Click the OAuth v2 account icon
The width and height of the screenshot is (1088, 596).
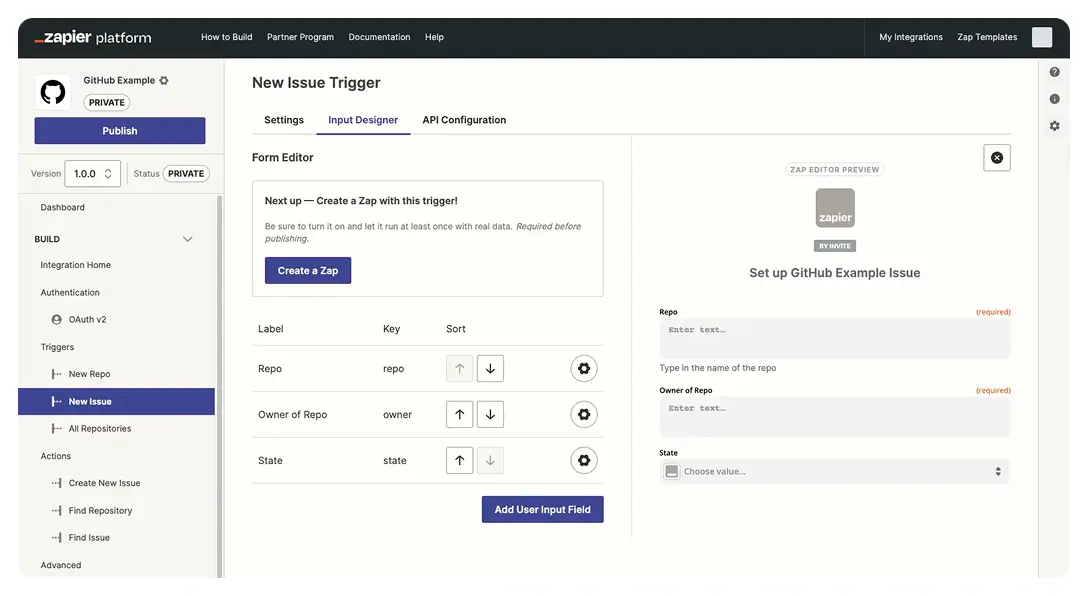56,320
